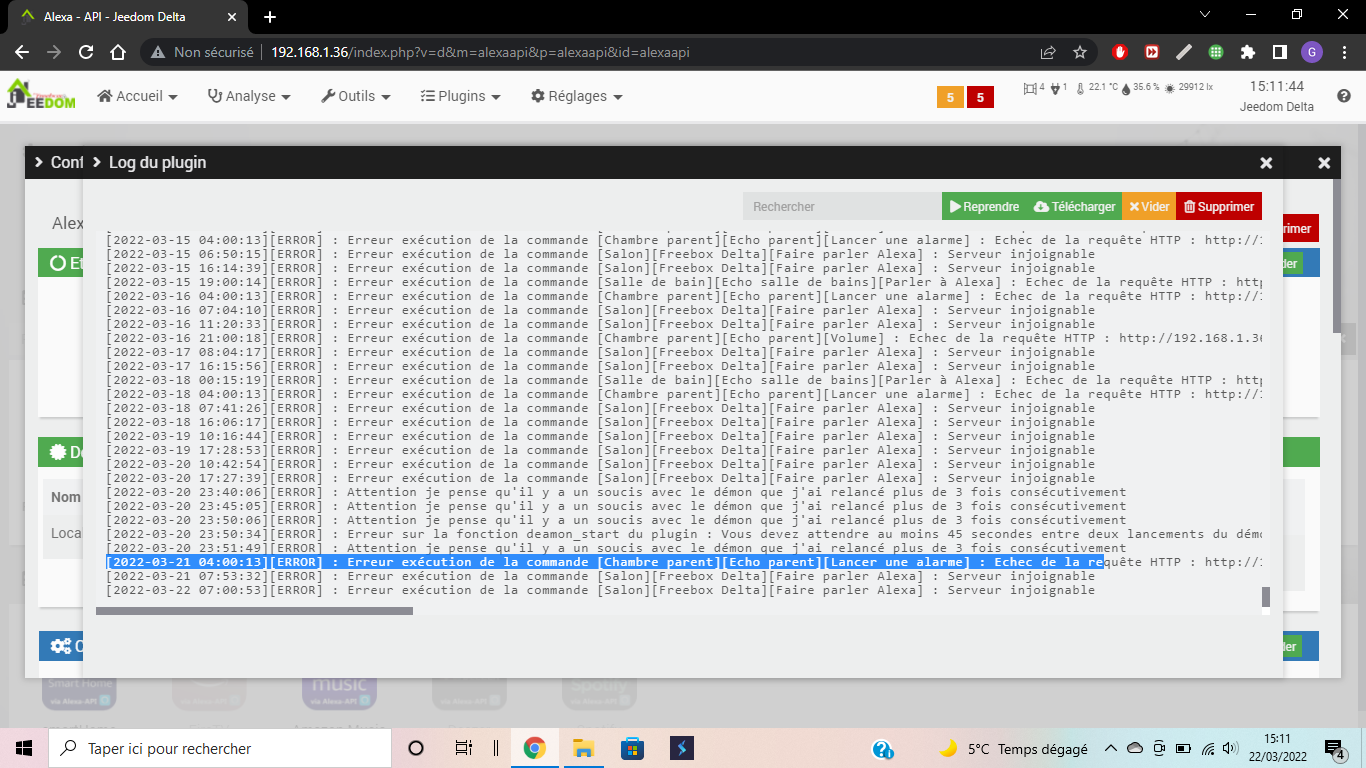This screenshot has width=1366, height=768.
Task: Select the 2022-03-15 19:00:14 Salle de bains line
Action: coord(684,282)
